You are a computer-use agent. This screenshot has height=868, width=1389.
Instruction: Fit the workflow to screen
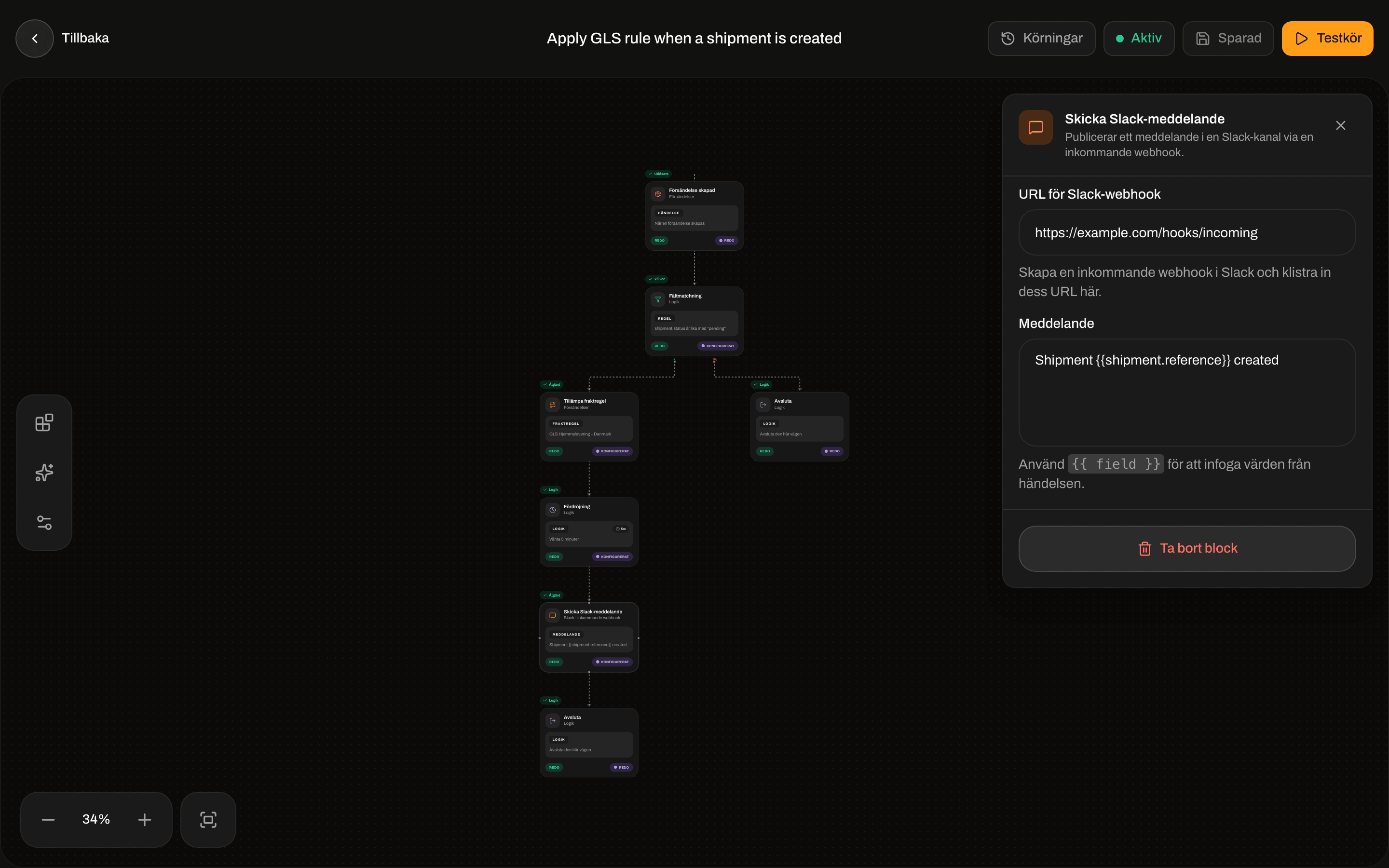[208, 819]
